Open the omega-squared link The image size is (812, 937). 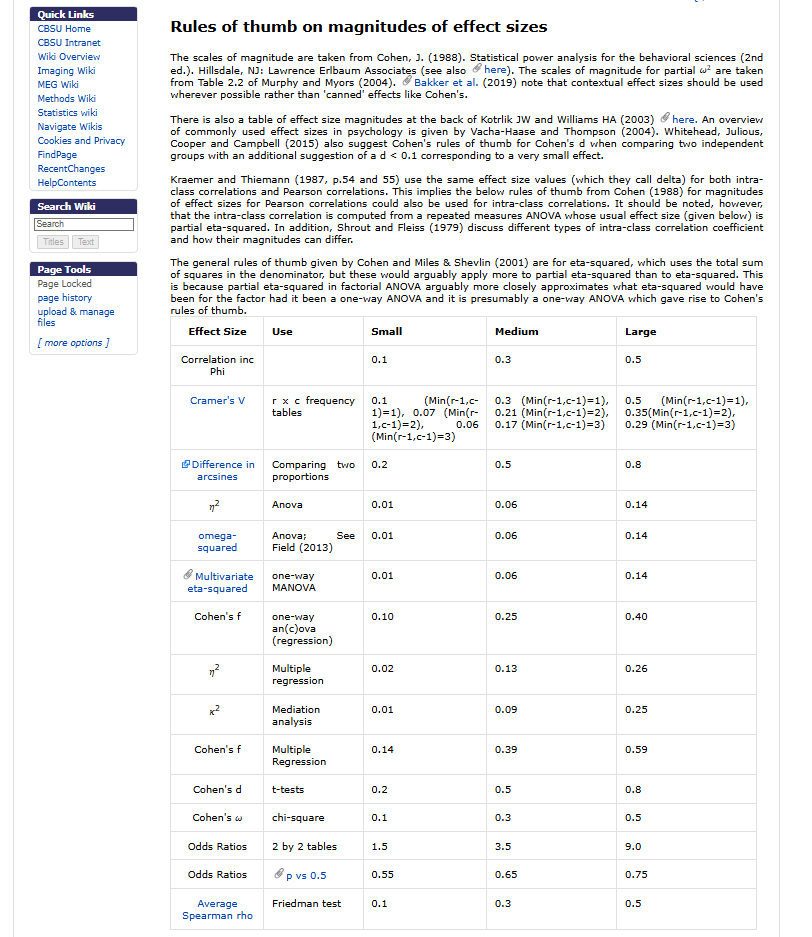coord(217,542)
